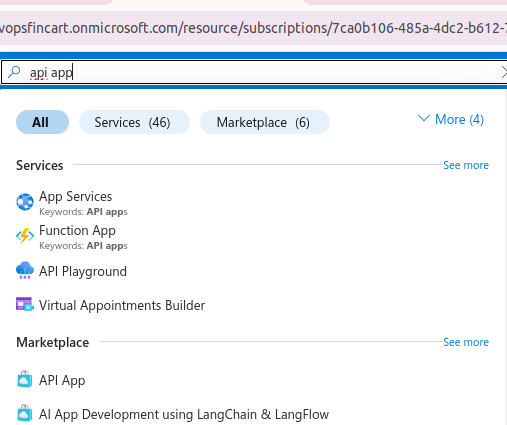Click the AI App Development marketplace icon
Viewport: 507px width, 425px height.
coord(25,413)
